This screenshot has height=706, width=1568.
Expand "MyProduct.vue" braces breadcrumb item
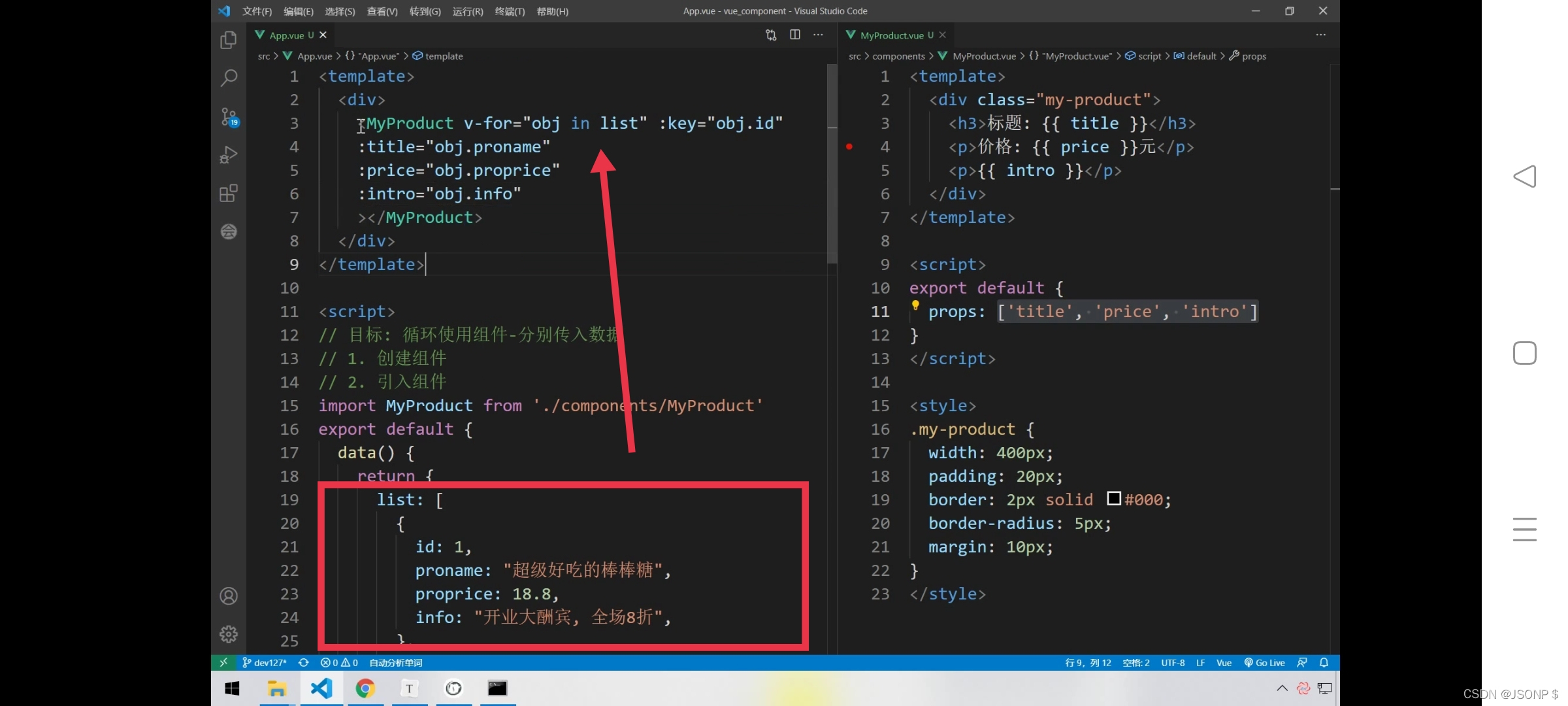click(x=1070, y=56)
